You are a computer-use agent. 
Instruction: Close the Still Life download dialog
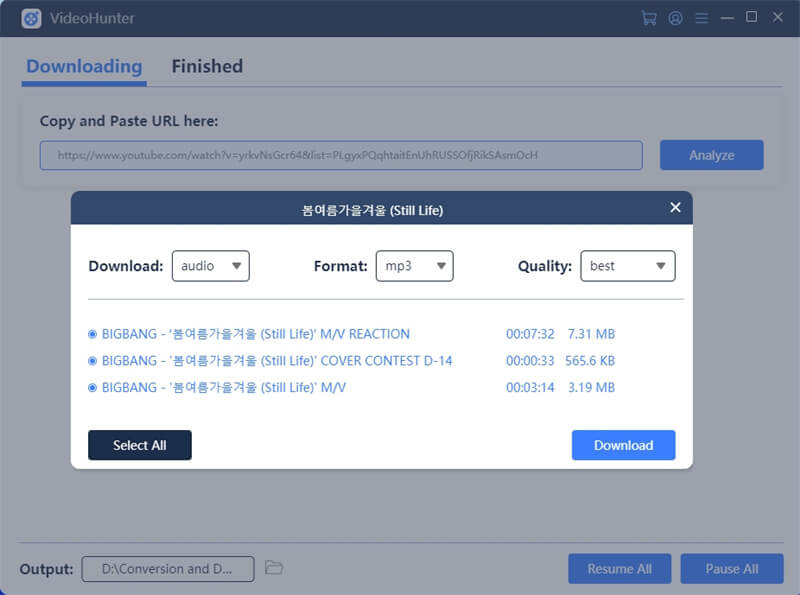[675, 207]
